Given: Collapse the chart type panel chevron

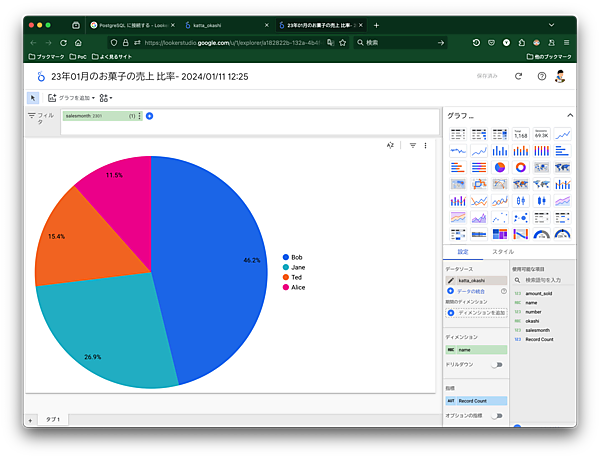Looking at the screenshot, I should (x=570, y=114).
